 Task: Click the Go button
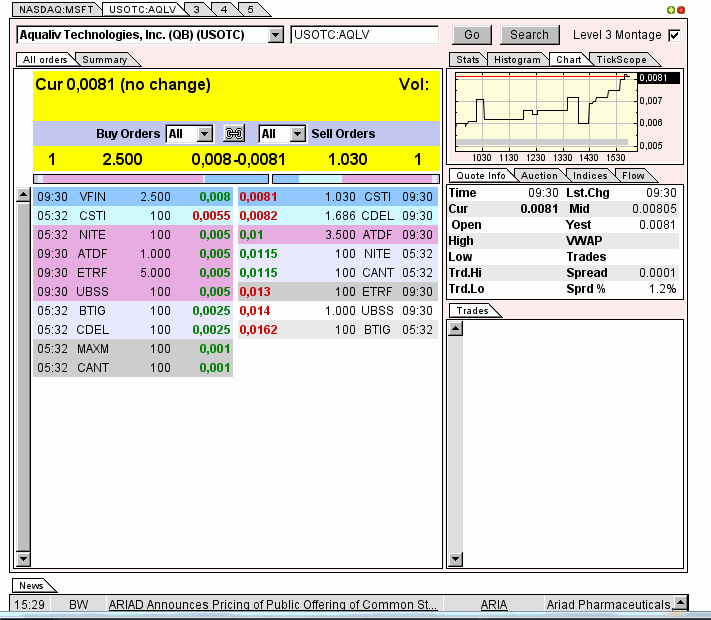click(472, 35)
